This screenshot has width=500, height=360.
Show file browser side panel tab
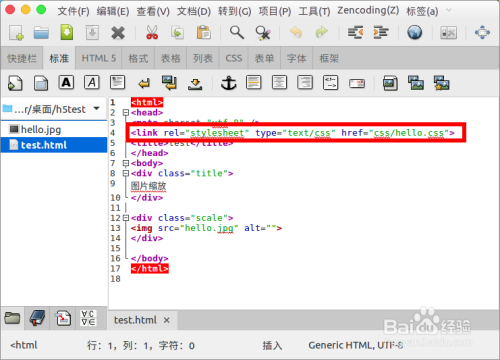[12, 318]
